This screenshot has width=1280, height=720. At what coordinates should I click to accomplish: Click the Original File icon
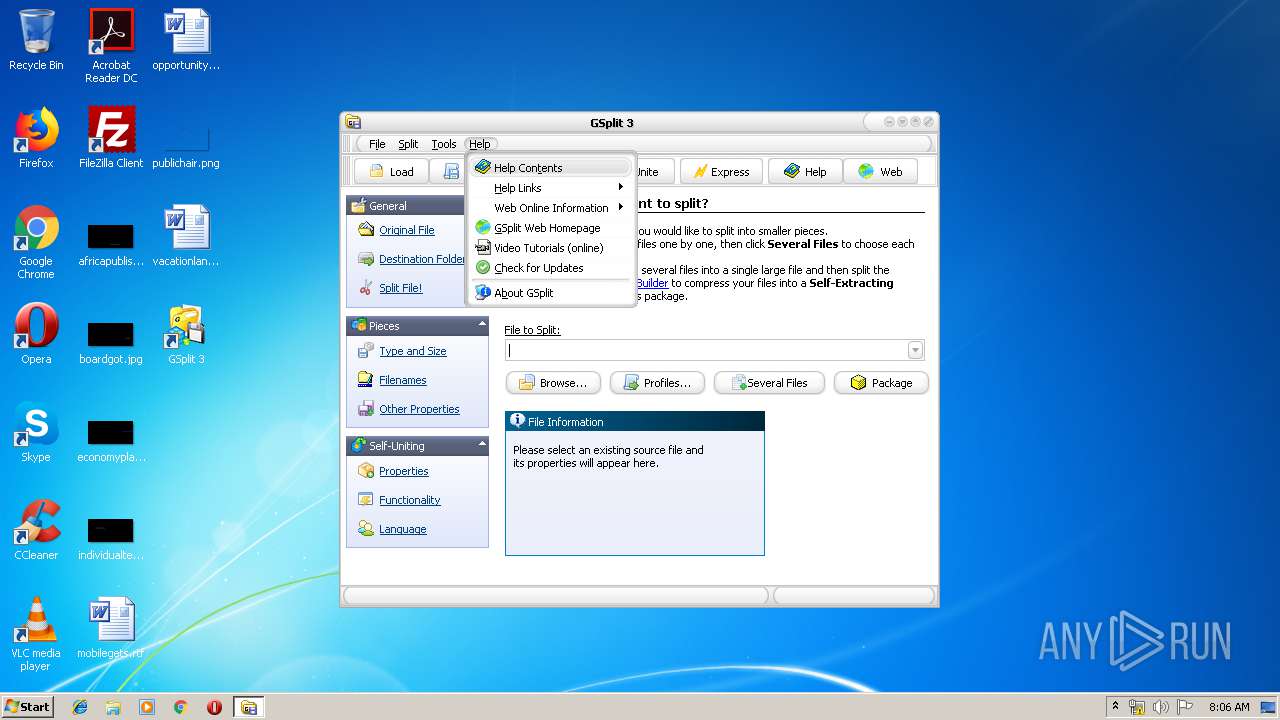pos(365,230)
